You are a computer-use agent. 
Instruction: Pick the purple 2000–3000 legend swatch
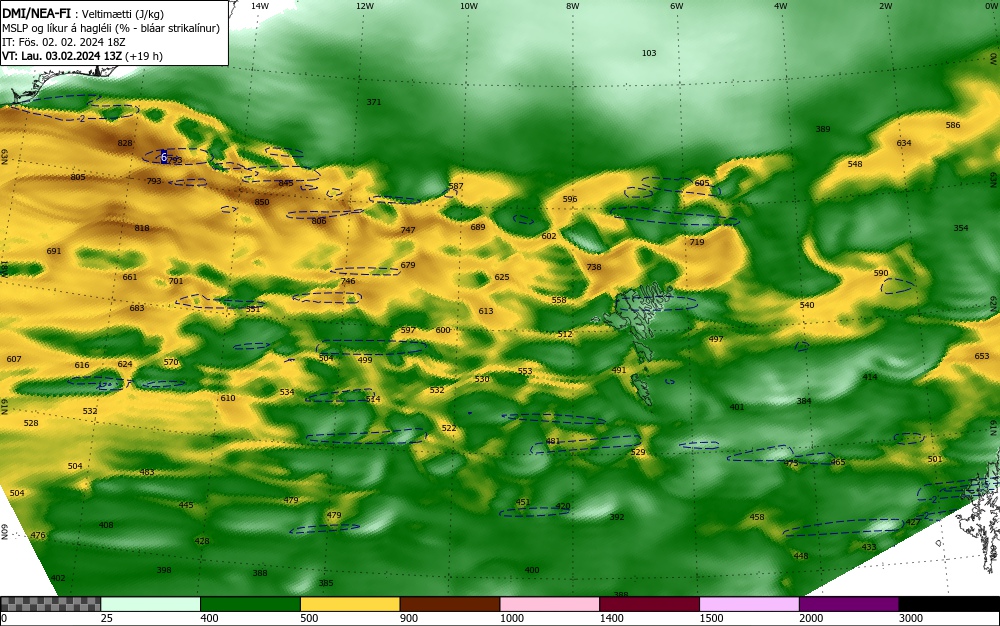[x=849, y=604]
